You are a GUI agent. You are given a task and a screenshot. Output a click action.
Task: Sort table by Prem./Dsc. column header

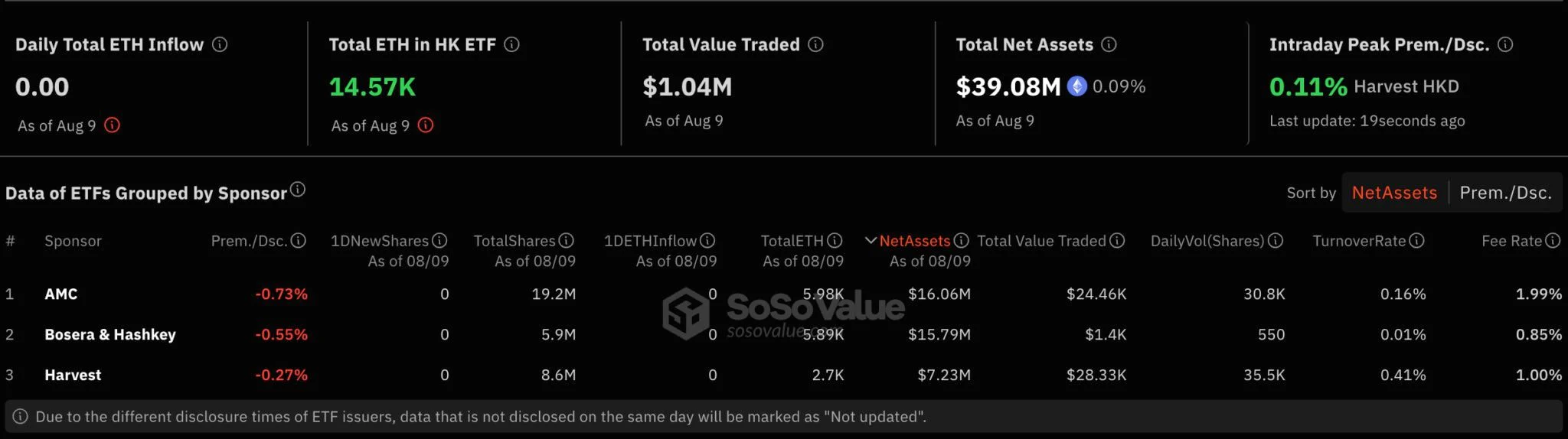click(x=249, y=241)
